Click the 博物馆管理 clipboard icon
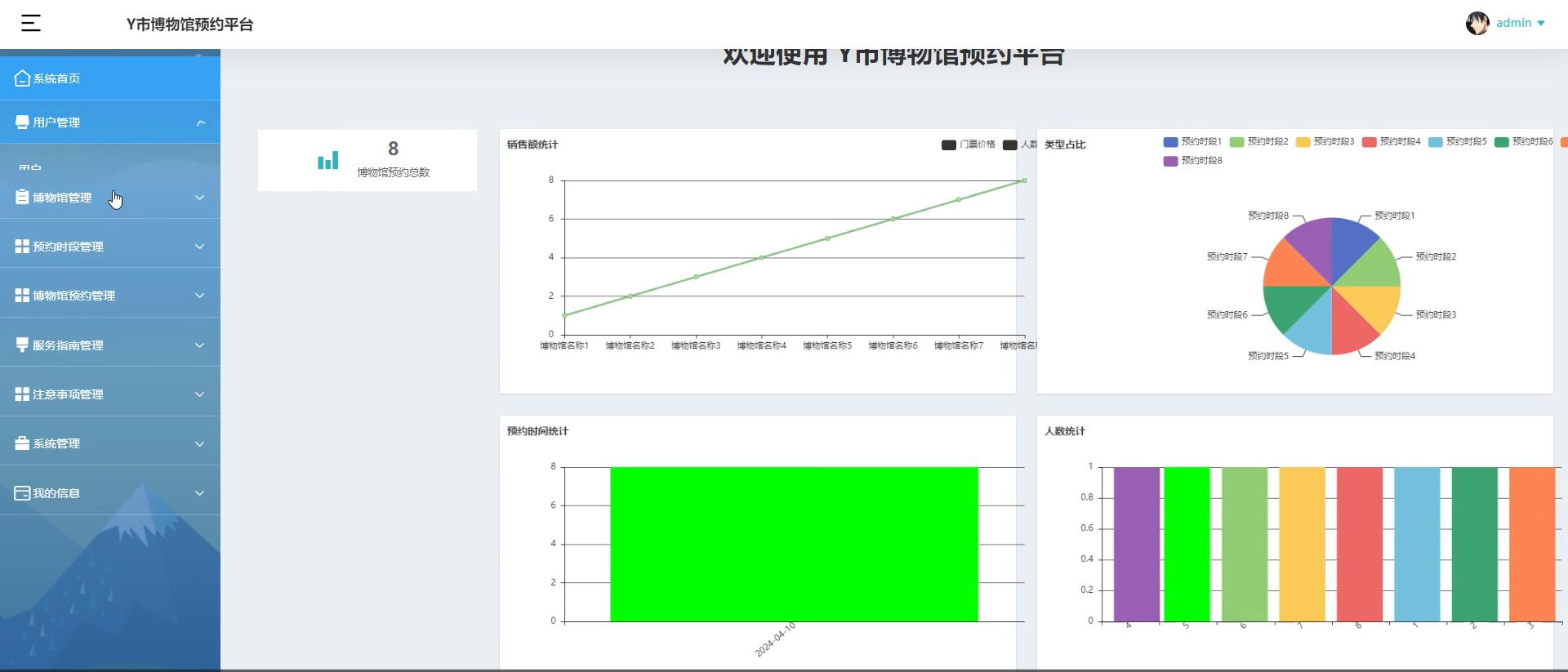This screenshot has width=1568, height=672. (x=22, y=197)
